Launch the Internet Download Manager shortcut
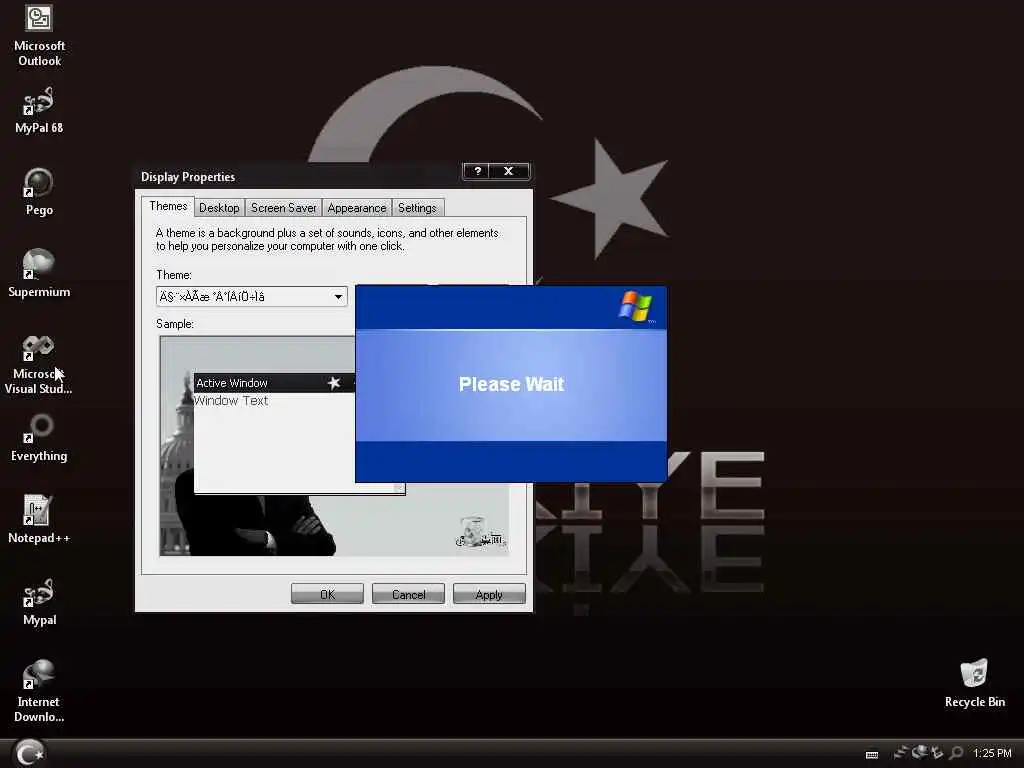This screenshot has height=768, width=1024. [x=39, y=692]
